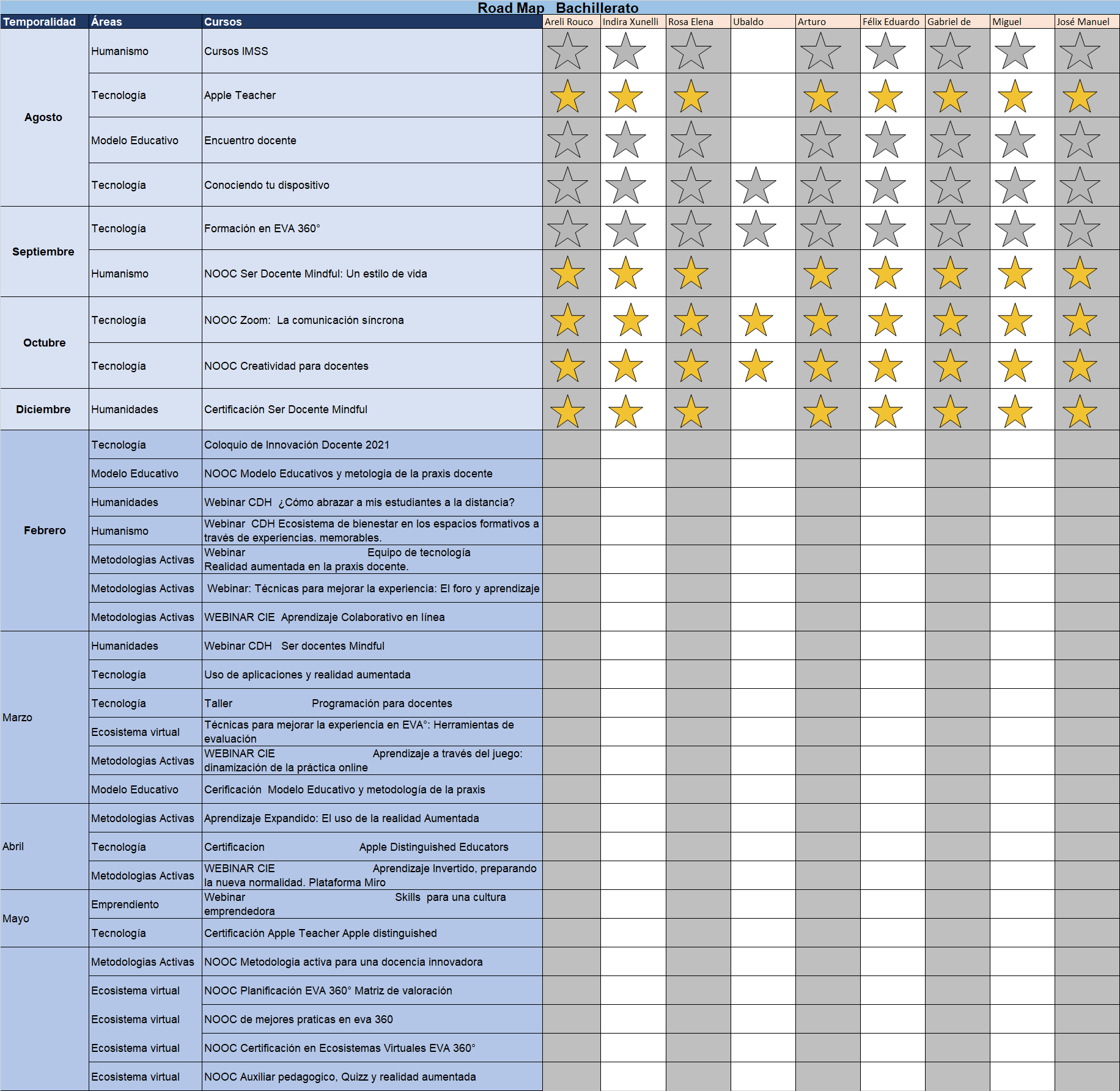Click Arturo's gold star for NOOC Creatividad para docentes
This screenshot has width=1120, height=1091.
click(820, 366)
